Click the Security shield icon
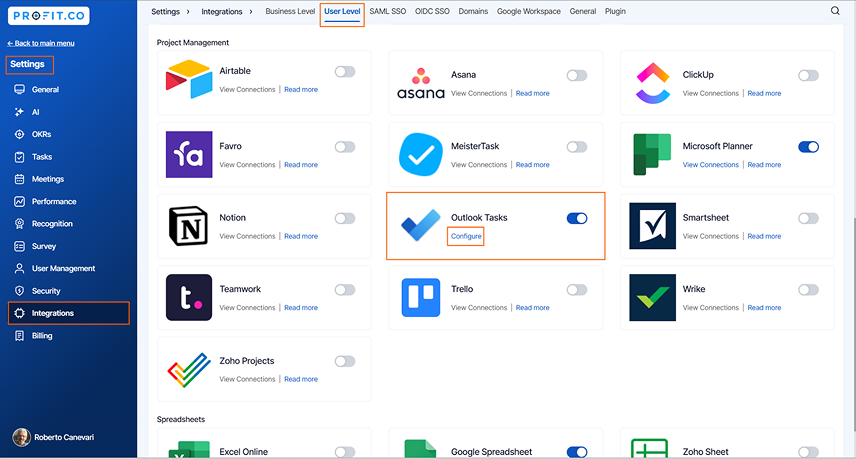Viewport: 856px width, 459px height. point(20,291)
